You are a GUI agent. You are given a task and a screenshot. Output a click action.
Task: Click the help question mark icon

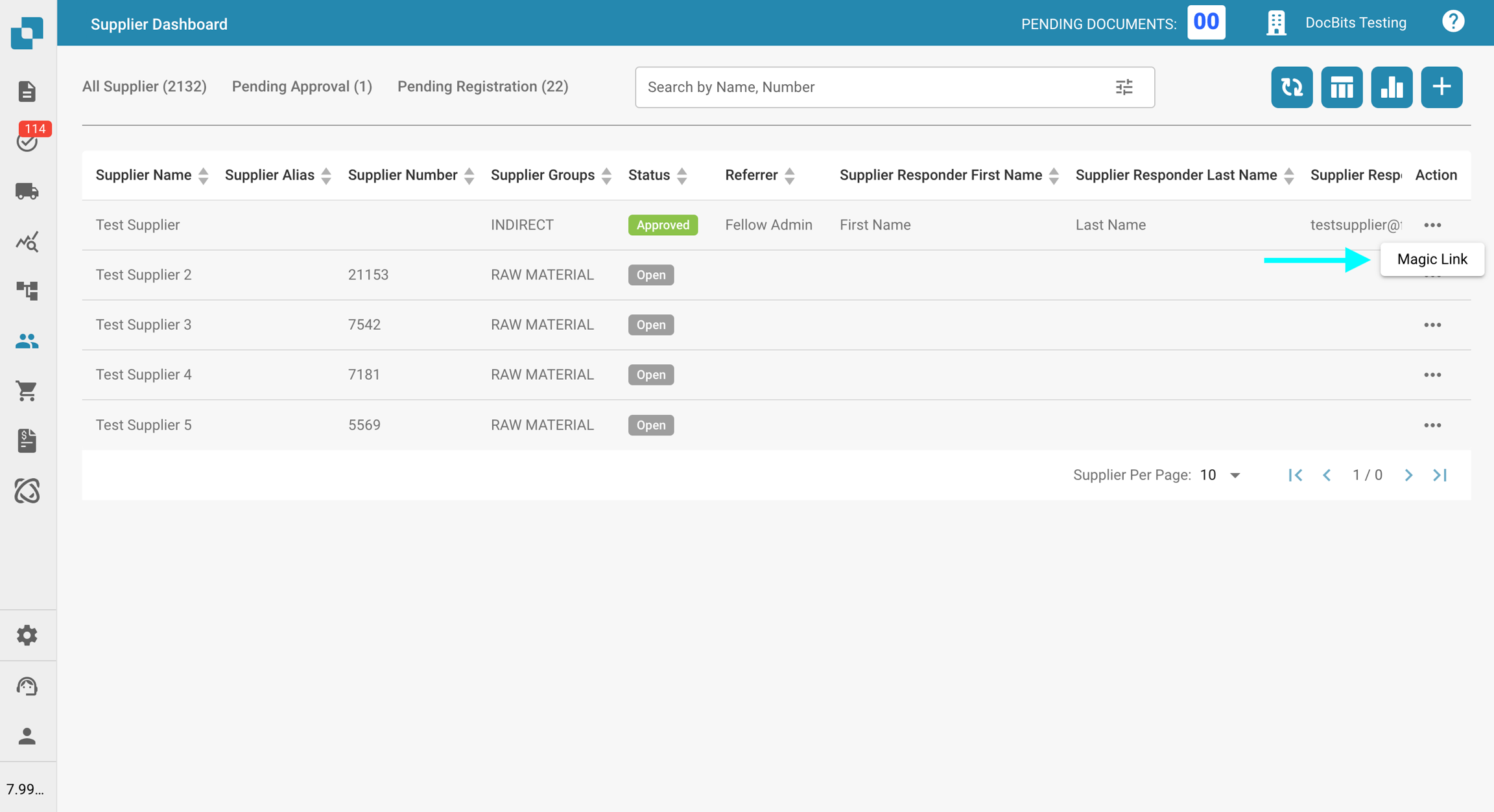1452,22
